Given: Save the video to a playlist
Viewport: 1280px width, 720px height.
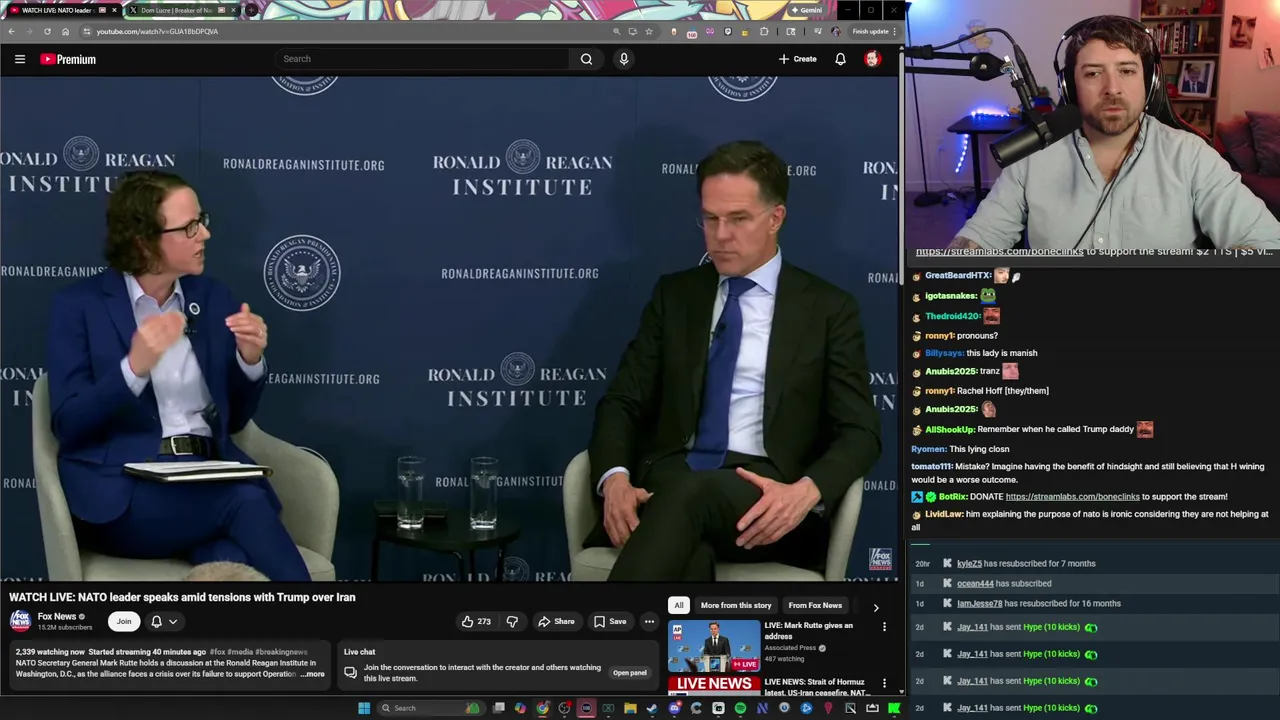Looking at the screenshot, I should pyautogui.click(x=610, y=622).
